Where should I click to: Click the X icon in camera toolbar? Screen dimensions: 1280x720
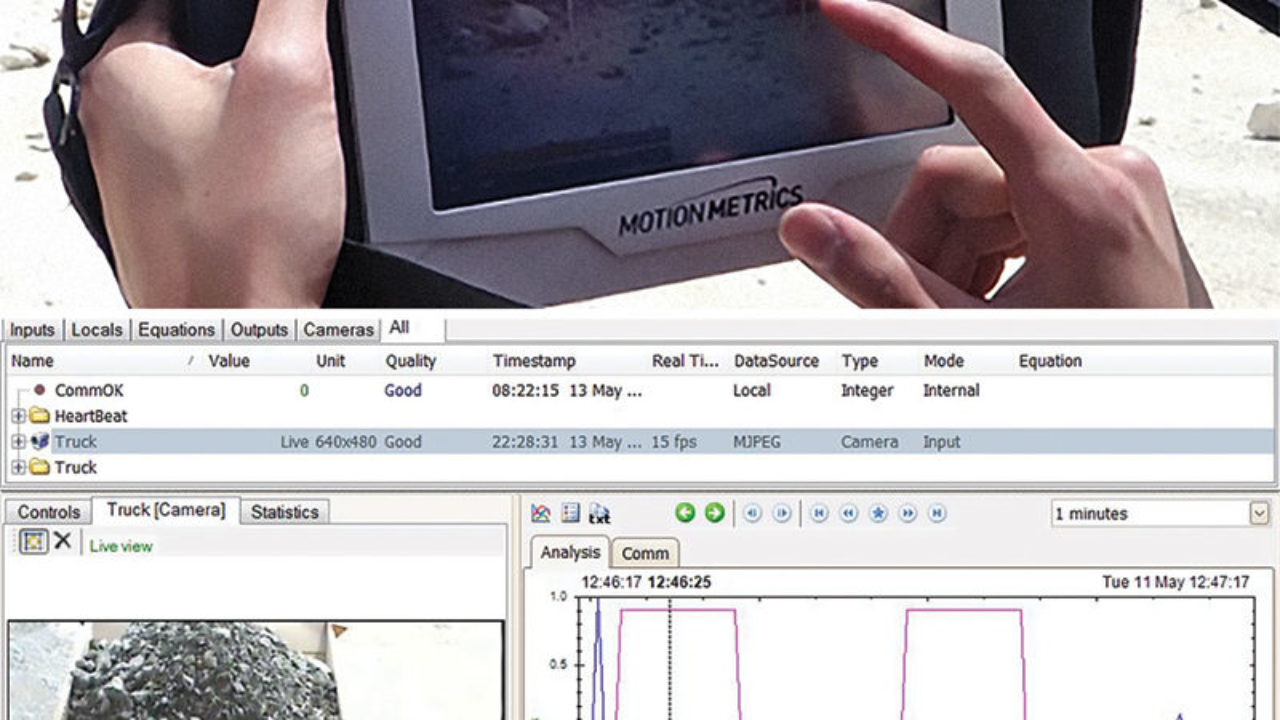click(62, 541)
